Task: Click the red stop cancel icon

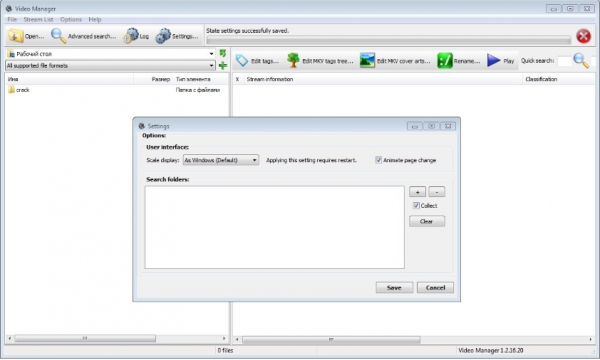Action: coord(583,36)
